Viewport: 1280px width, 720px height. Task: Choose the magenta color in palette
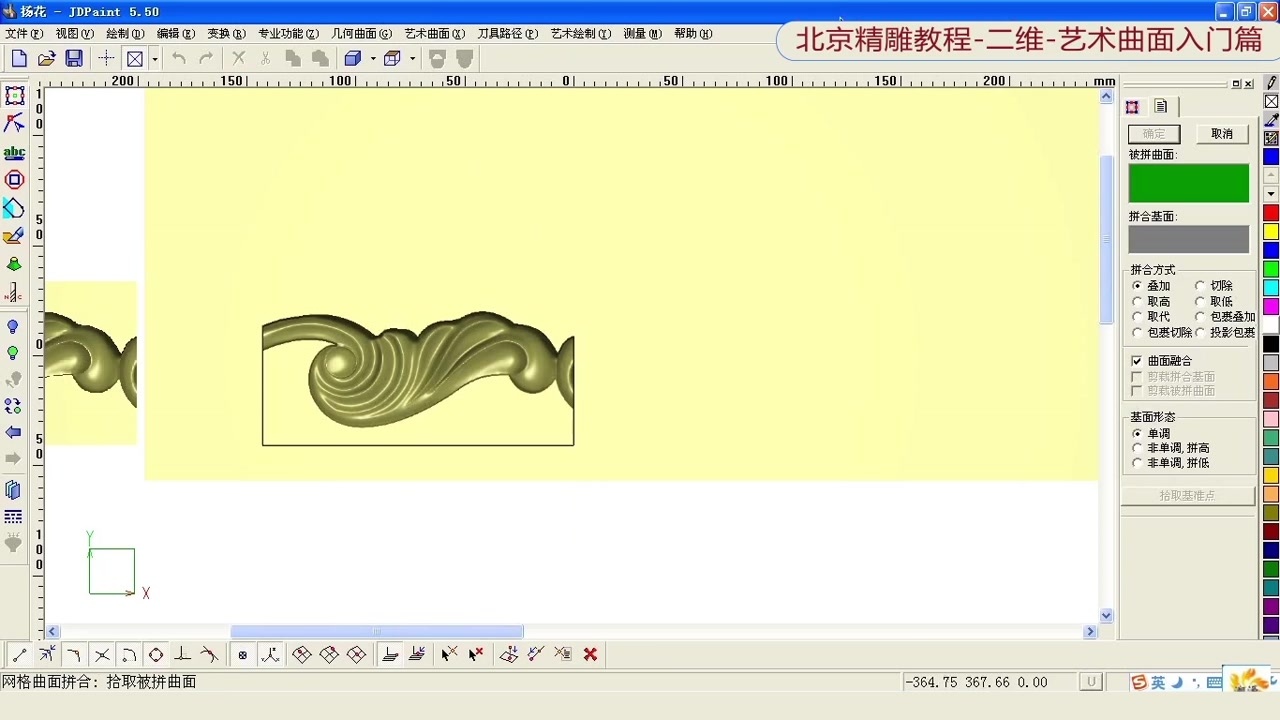coord(1271,307)
